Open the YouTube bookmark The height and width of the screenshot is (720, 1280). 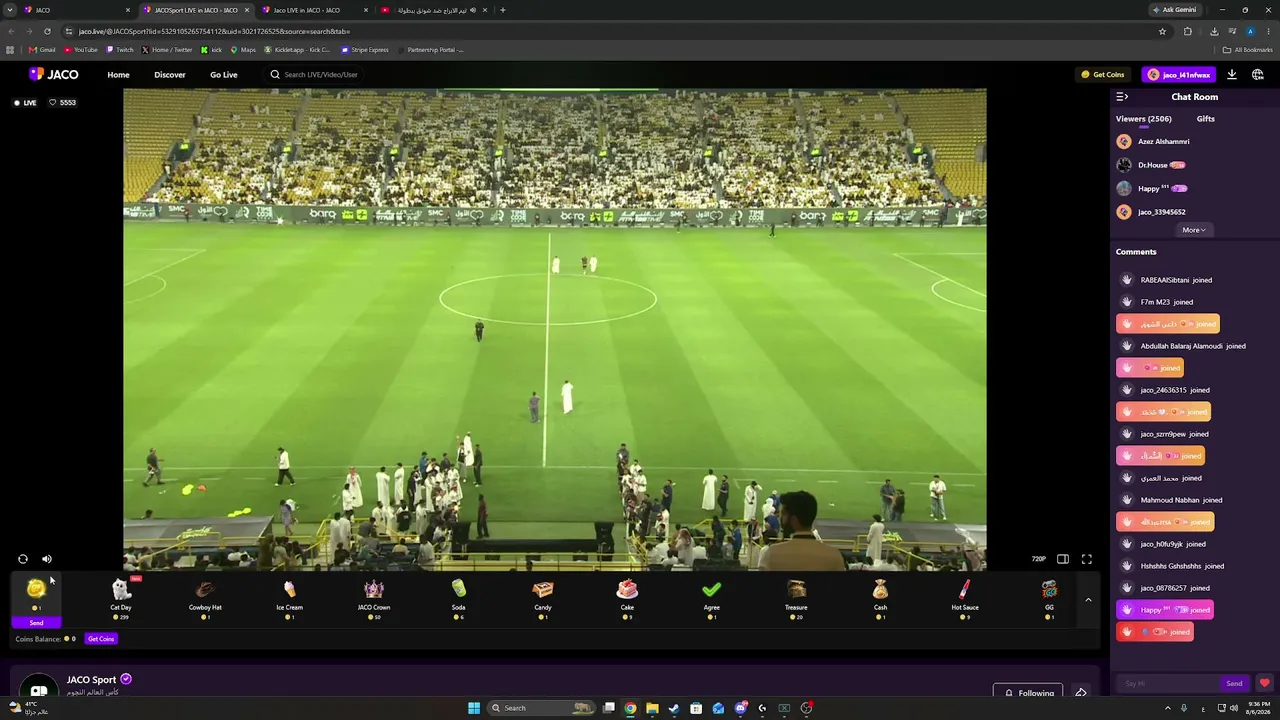tap(81, 50)
